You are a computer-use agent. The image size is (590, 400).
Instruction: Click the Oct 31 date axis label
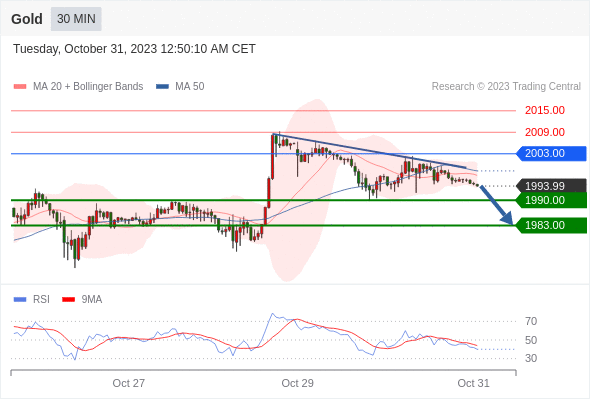pyautogui.click(x=473, y=383)
